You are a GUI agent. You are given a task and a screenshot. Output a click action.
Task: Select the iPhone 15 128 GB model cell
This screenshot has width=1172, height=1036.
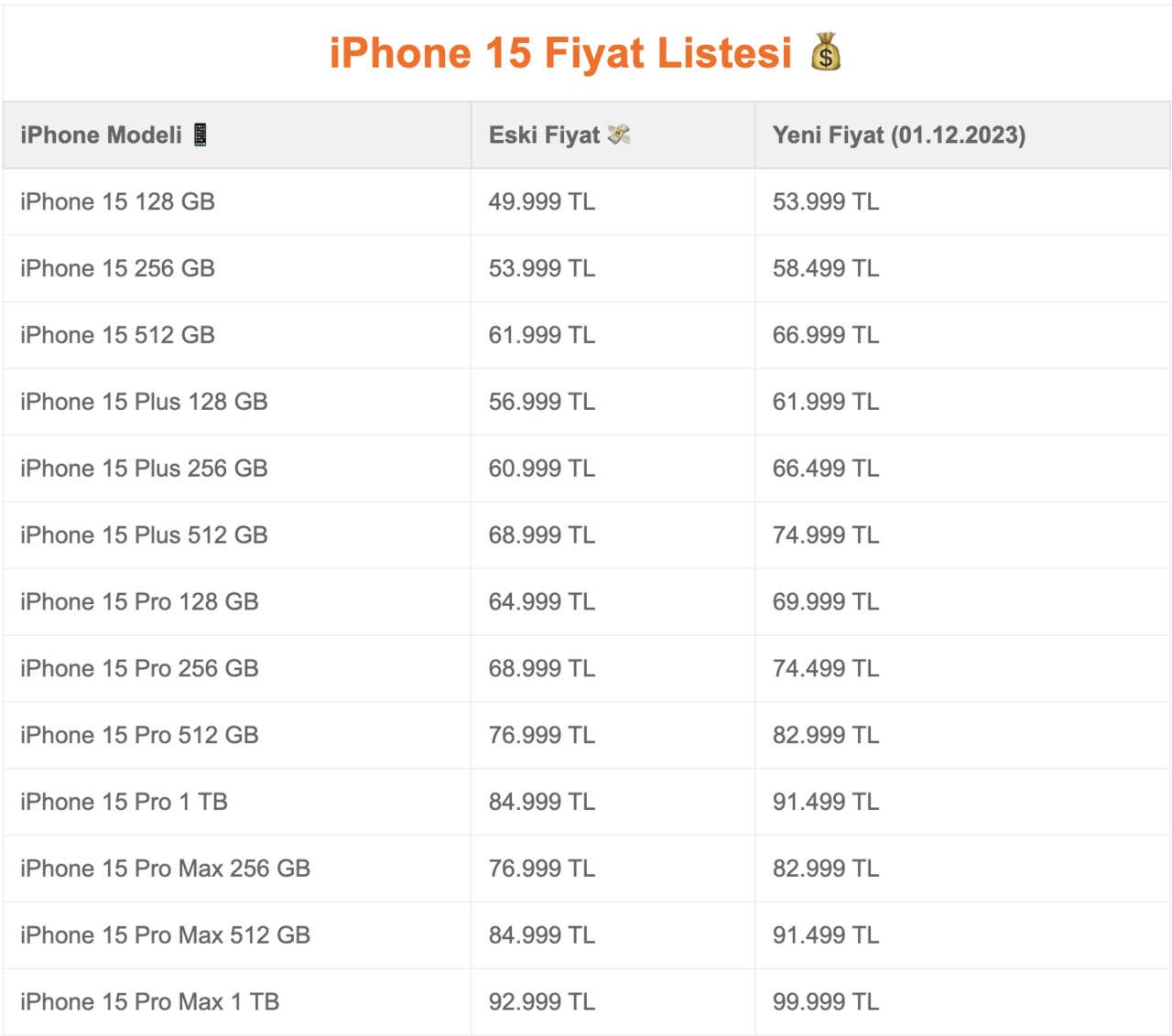click(x=117, y=201)
